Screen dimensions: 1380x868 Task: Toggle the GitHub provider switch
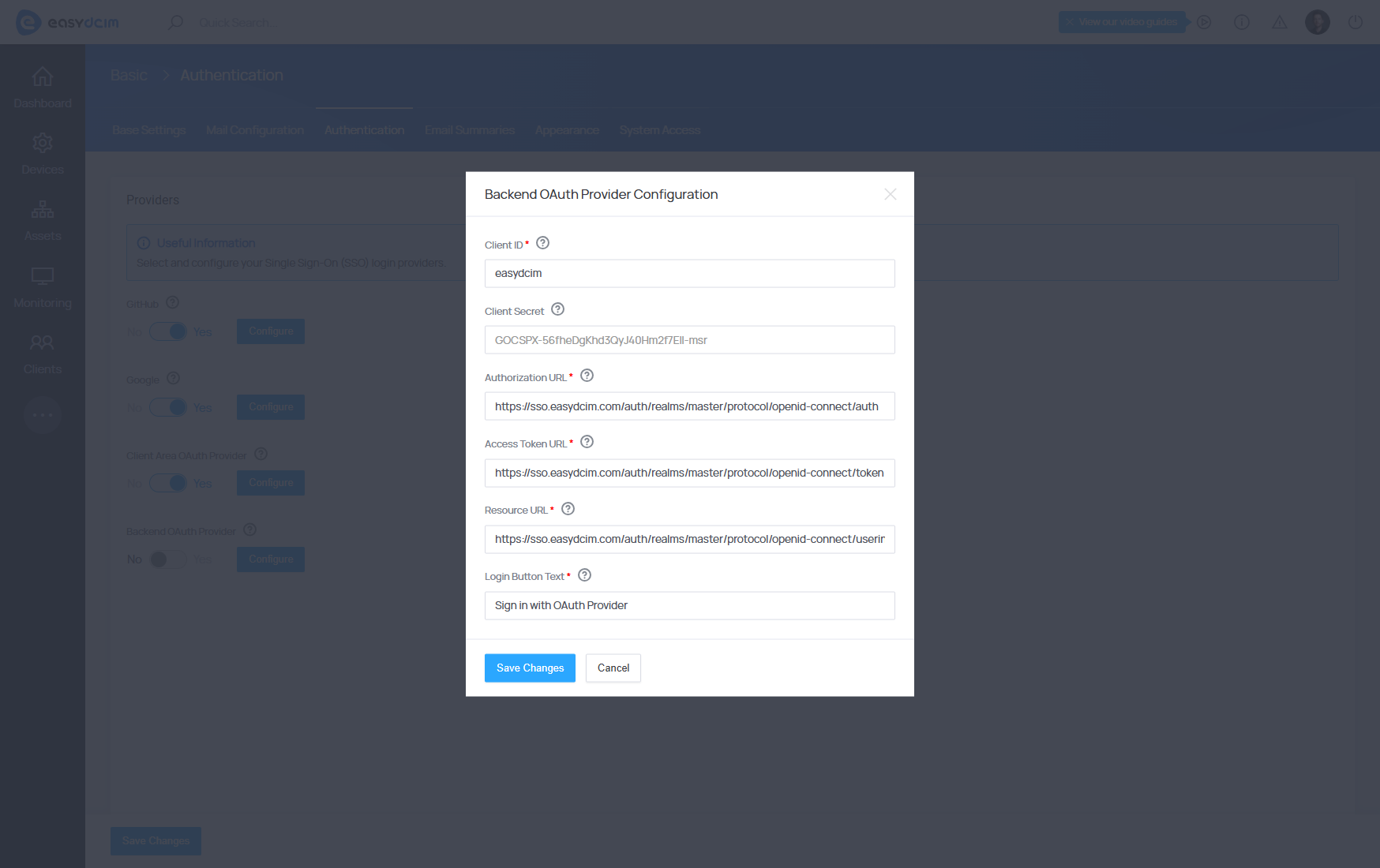tap(168, 331)
